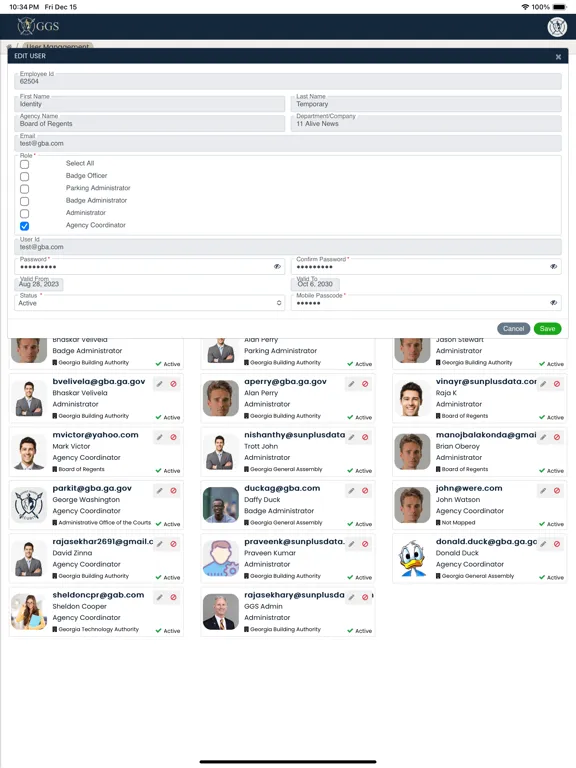Uncheck the Agency Coordinator role

click(24, 226)
